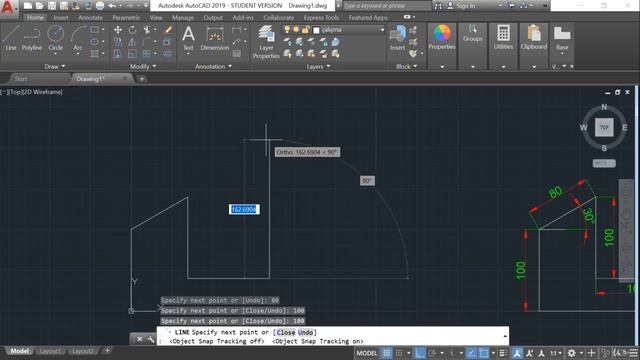Screen dimensions: 640x360
Task: Select the Circle tool
Action: coord(56,38)
